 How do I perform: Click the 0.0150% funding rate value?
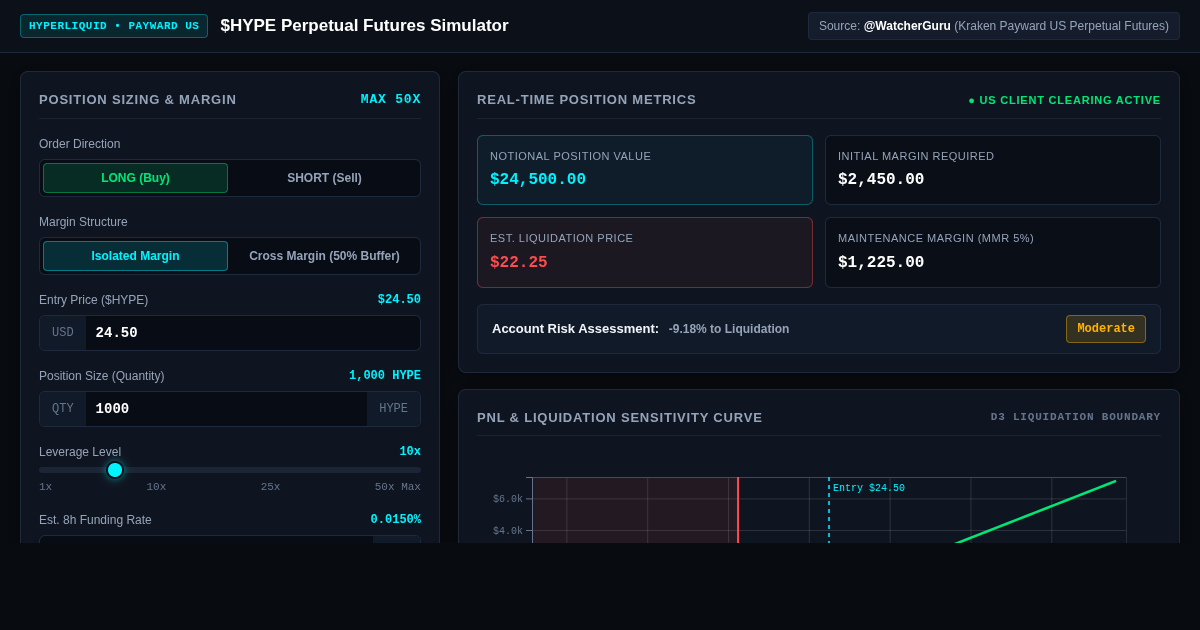coord(396,520)
